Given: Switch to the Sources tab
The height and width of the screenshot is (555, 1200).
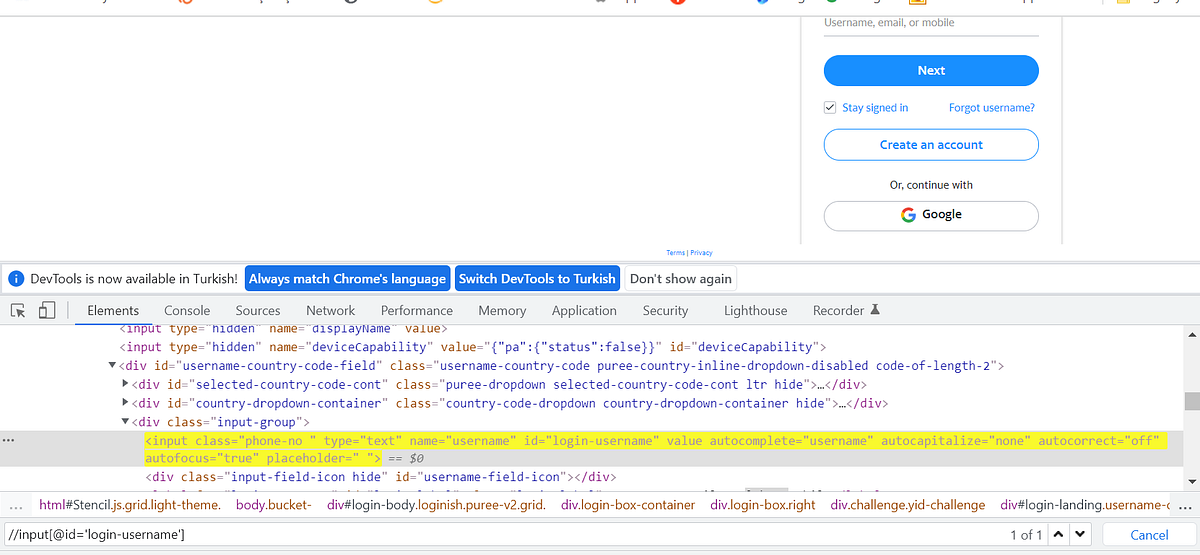Looking at the screenshot, I should pos(258,311).
